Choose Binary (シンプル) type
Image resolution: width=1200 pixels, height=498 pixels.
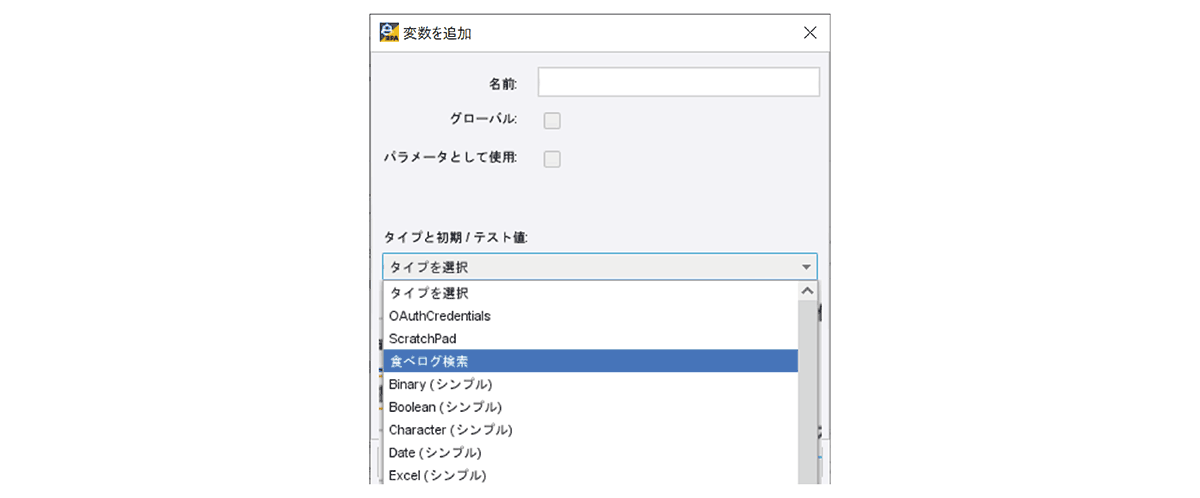[x=590, y=384]
